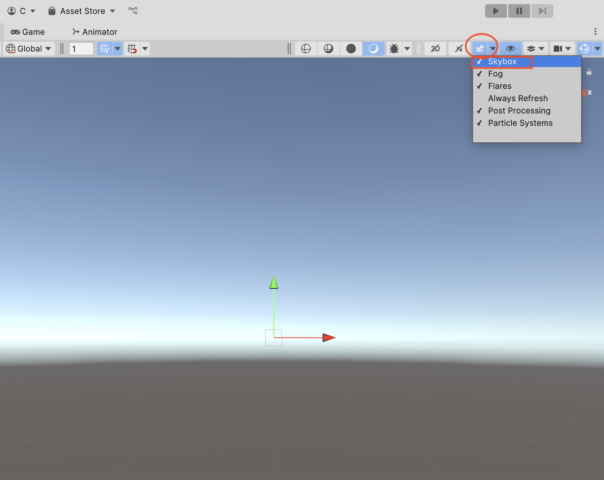
Task: Open the debug draw mode dropdown arrow
Action: [407, 49]
